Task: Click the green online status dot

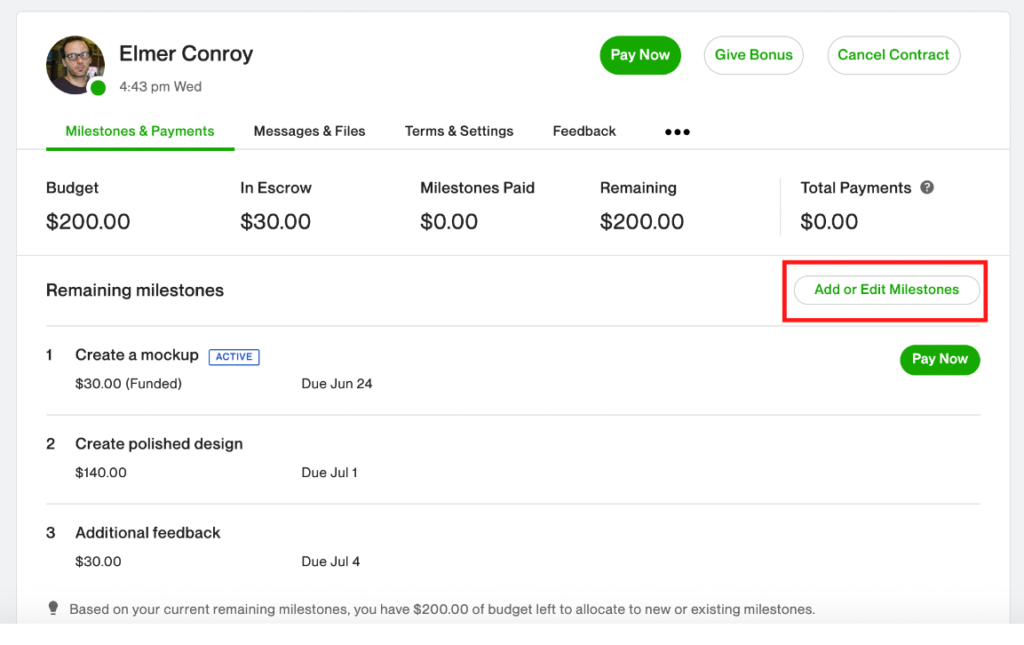Action: coord(97,88)
